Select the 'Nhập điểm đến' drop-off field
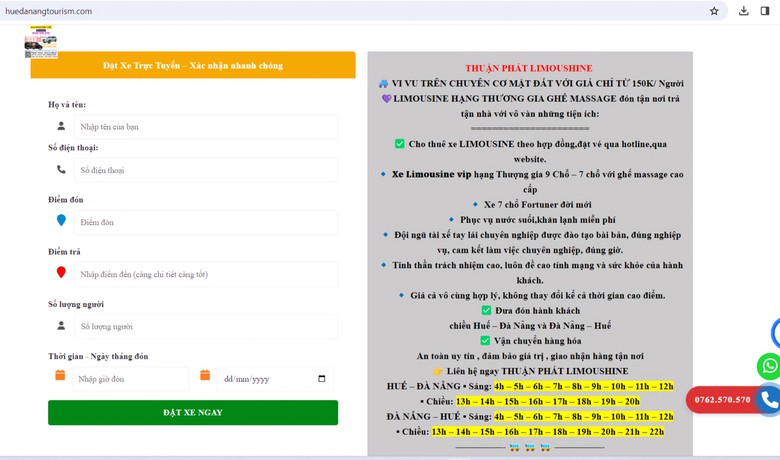The width and height of the screenshot is (780, 460). click(205, 274)
